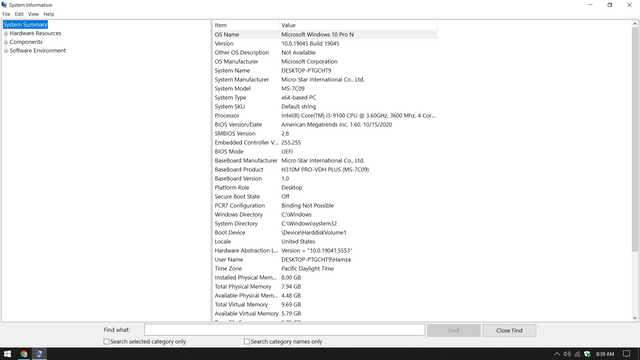The width and height of the screenshot is (640, 360).
Task: Enable Search category names only
Action: pyautogui.click(x=247, y=341)
